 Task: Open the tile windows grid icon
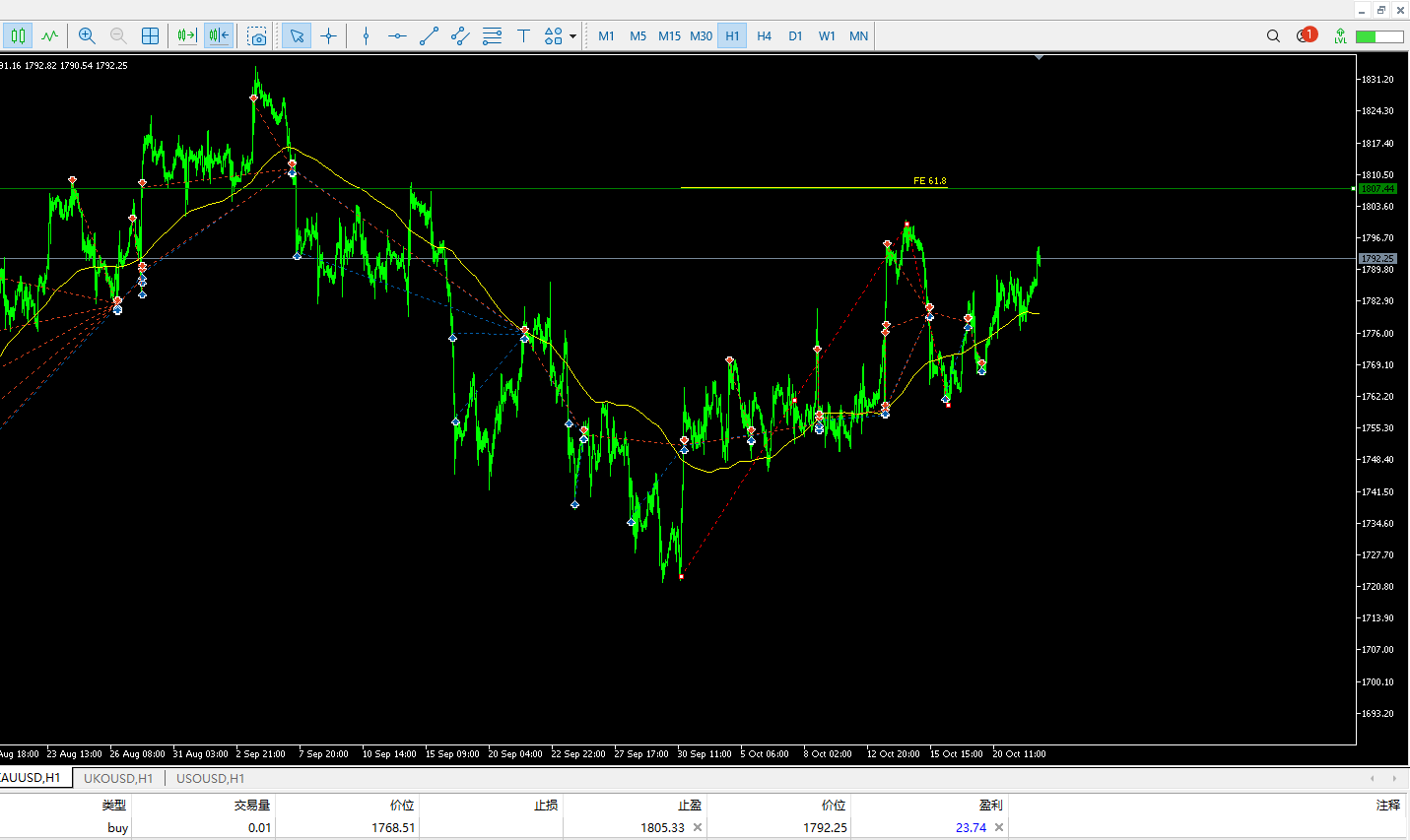(150, 36)
